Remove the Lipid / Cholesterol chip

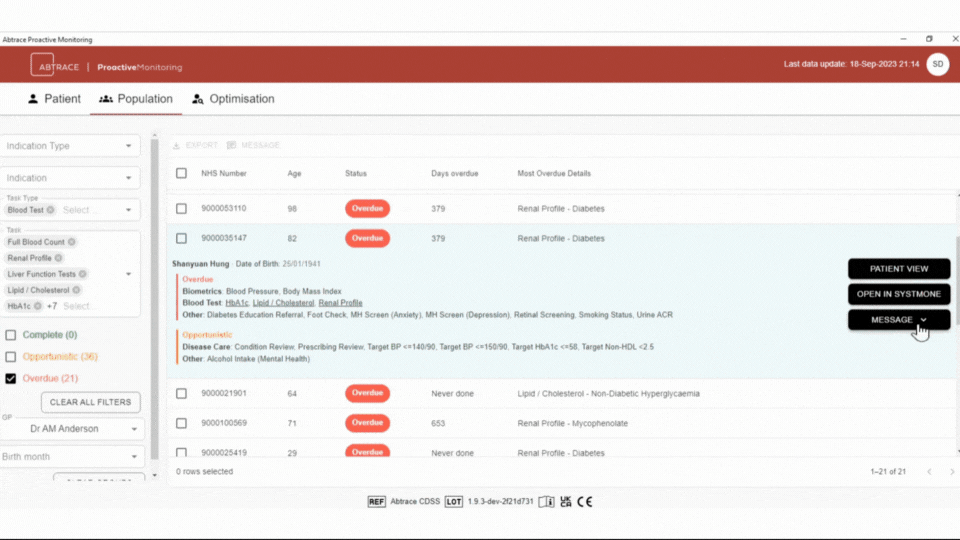[x=76, y=290]
